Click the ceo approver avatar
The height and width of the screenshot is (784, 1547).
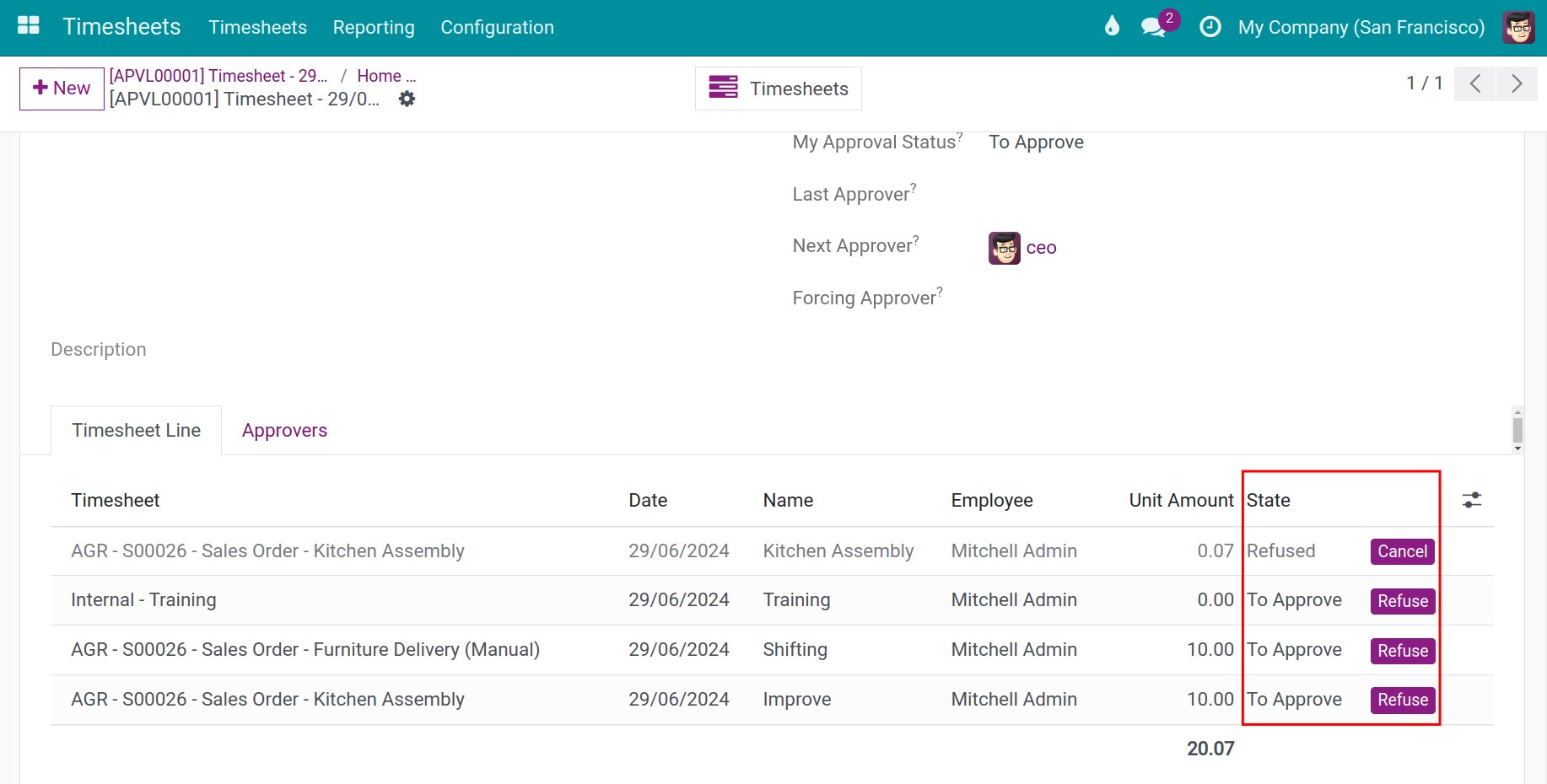(x=1004, y=248)
